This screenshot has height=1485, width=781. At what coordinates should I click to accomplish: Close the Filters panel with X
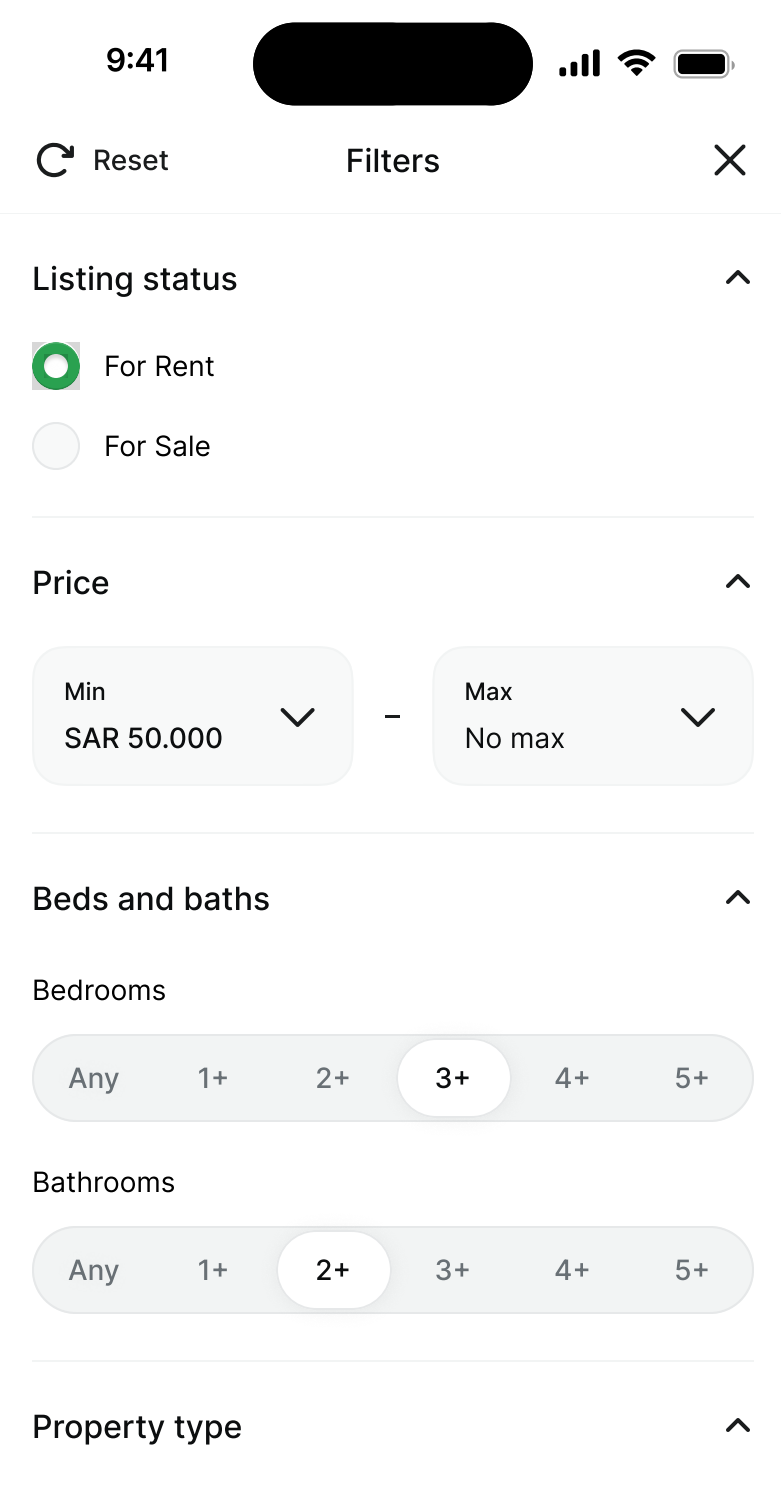pyautogui.click(x=730, y=160)
